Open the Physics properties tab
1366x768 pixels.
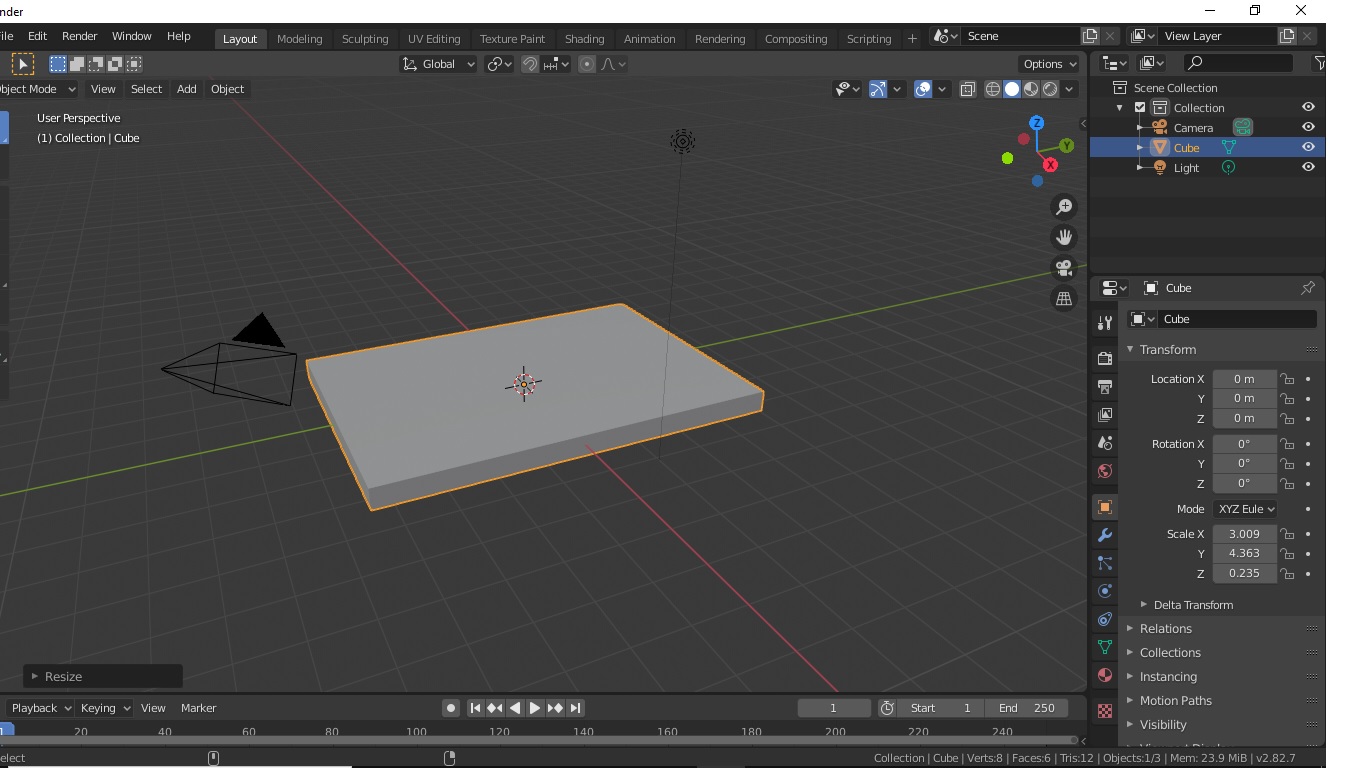click(x=1105, y=591)
